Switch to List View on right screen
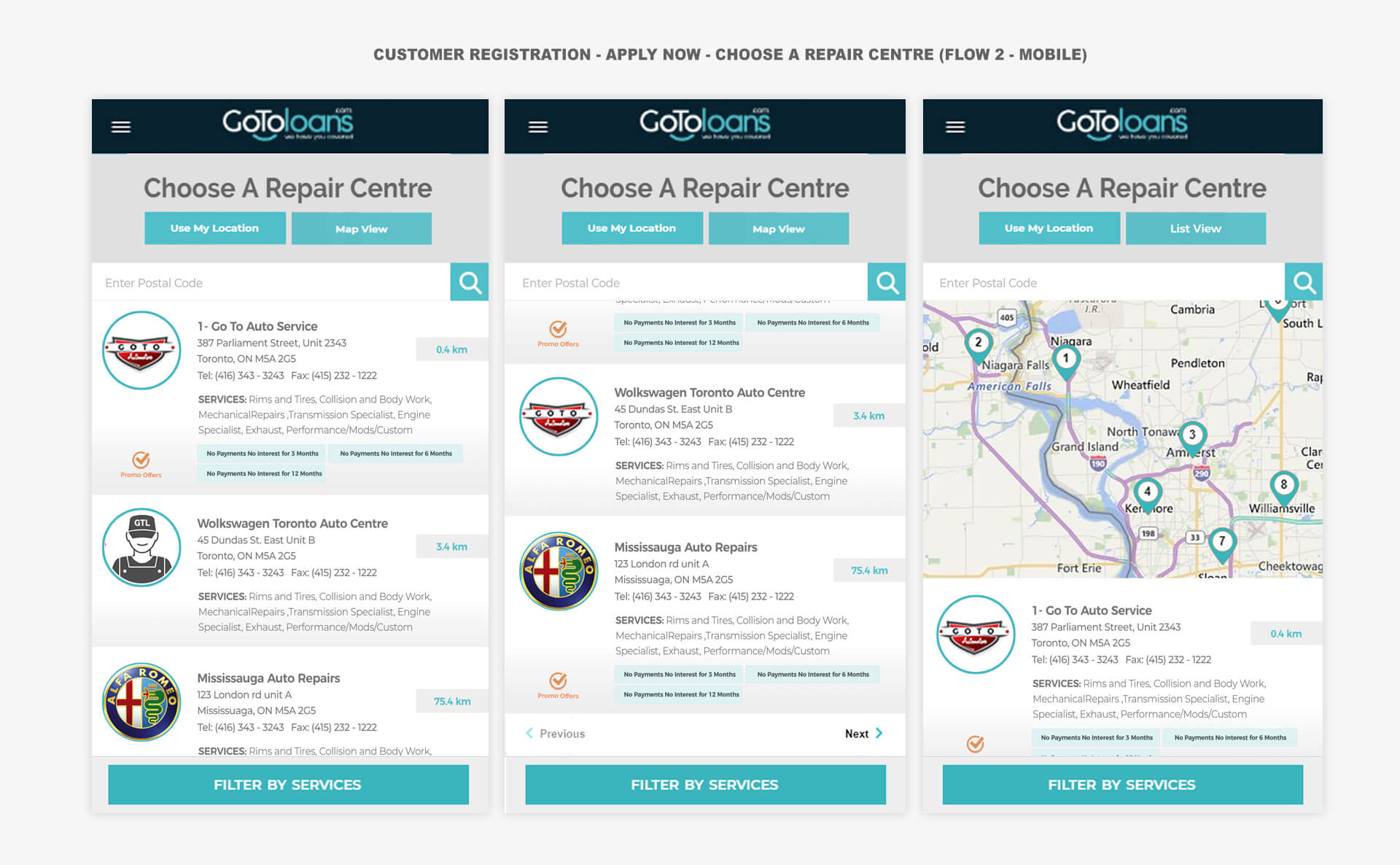The width and height of the screenshot is (1400, 865). click(x=1196, y=228)
